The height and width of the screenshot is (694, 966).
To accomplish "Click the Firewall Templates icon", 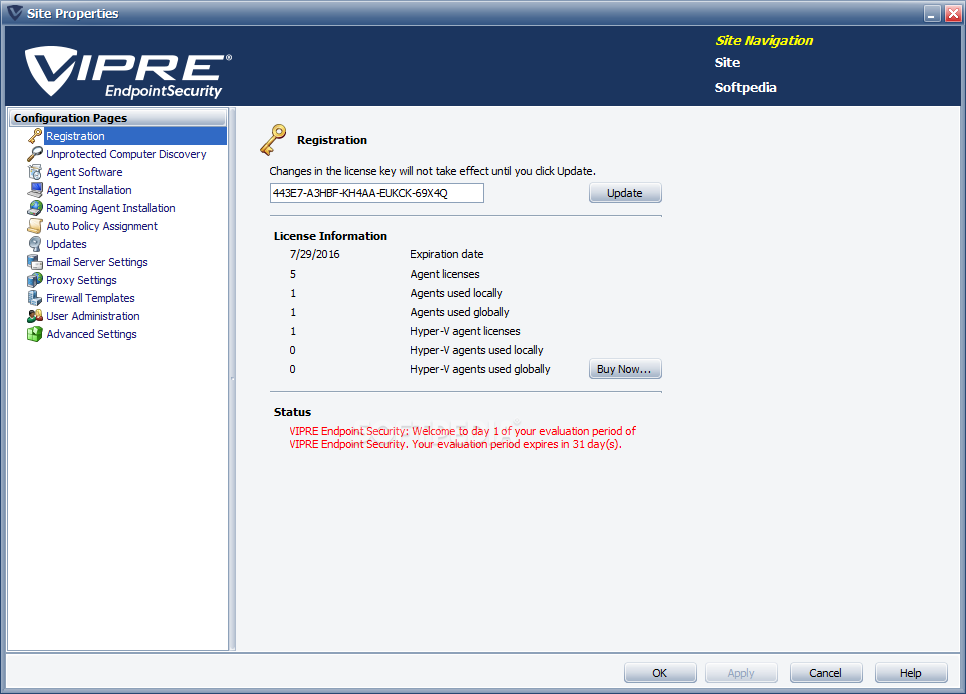I will tap(35, 298).
